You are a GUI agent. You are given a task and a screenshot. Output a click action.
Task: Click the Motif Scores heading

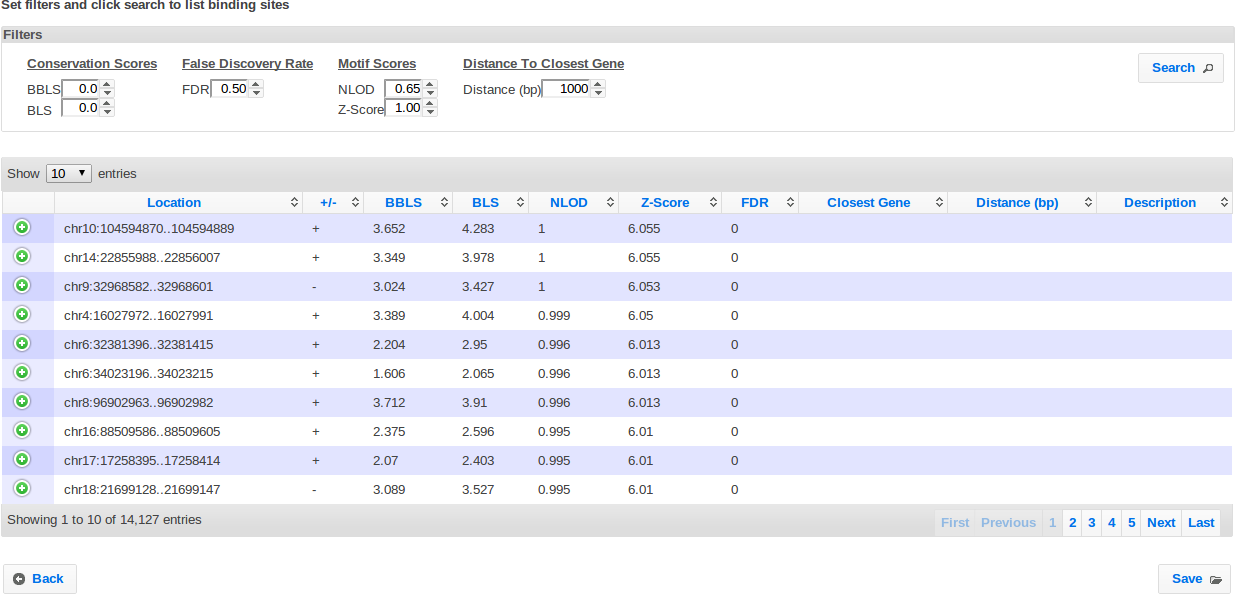tap(377, 64)
